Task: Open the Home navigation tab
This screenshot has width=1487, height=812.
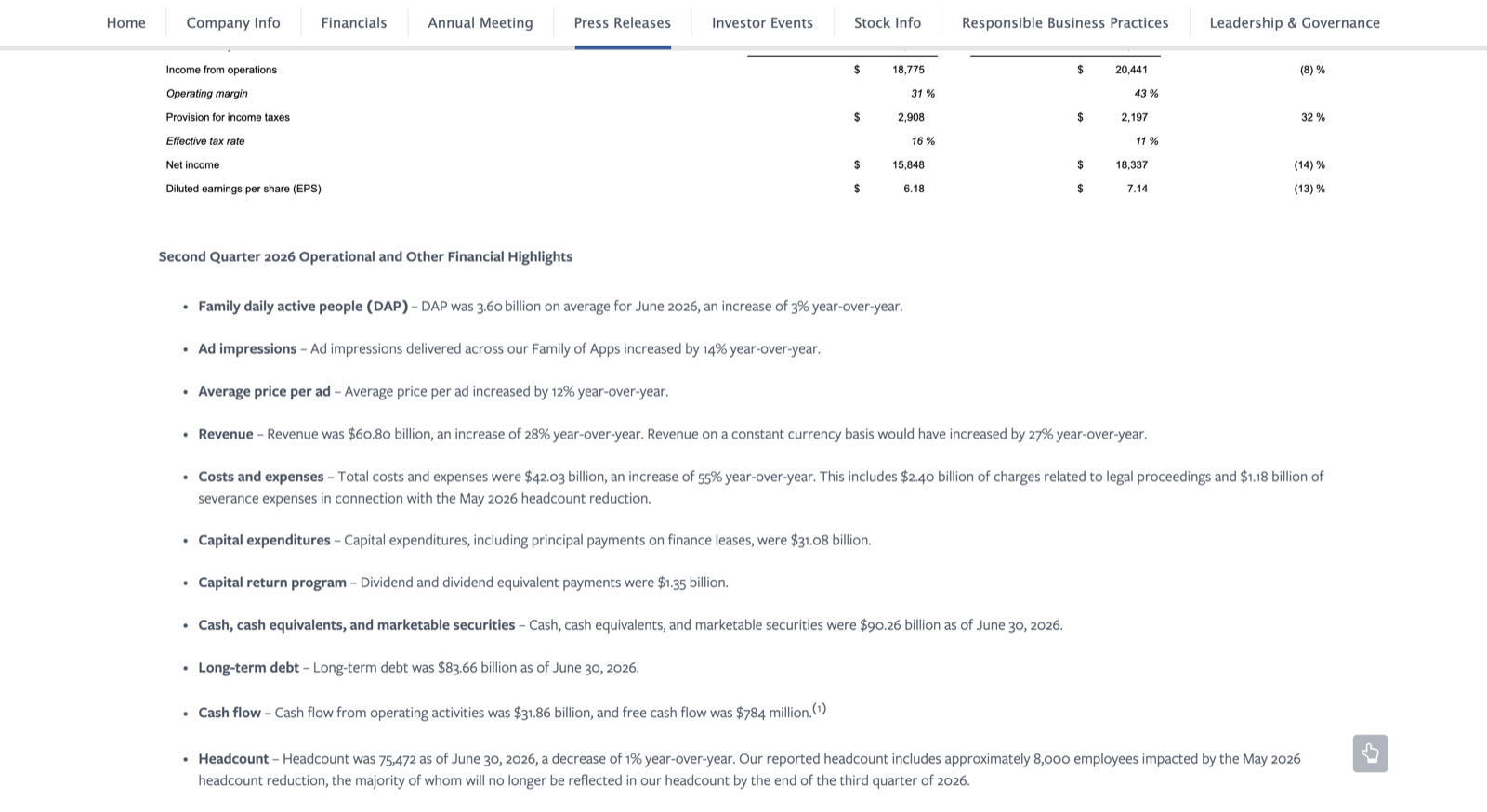Action: (x=125, y=22)
